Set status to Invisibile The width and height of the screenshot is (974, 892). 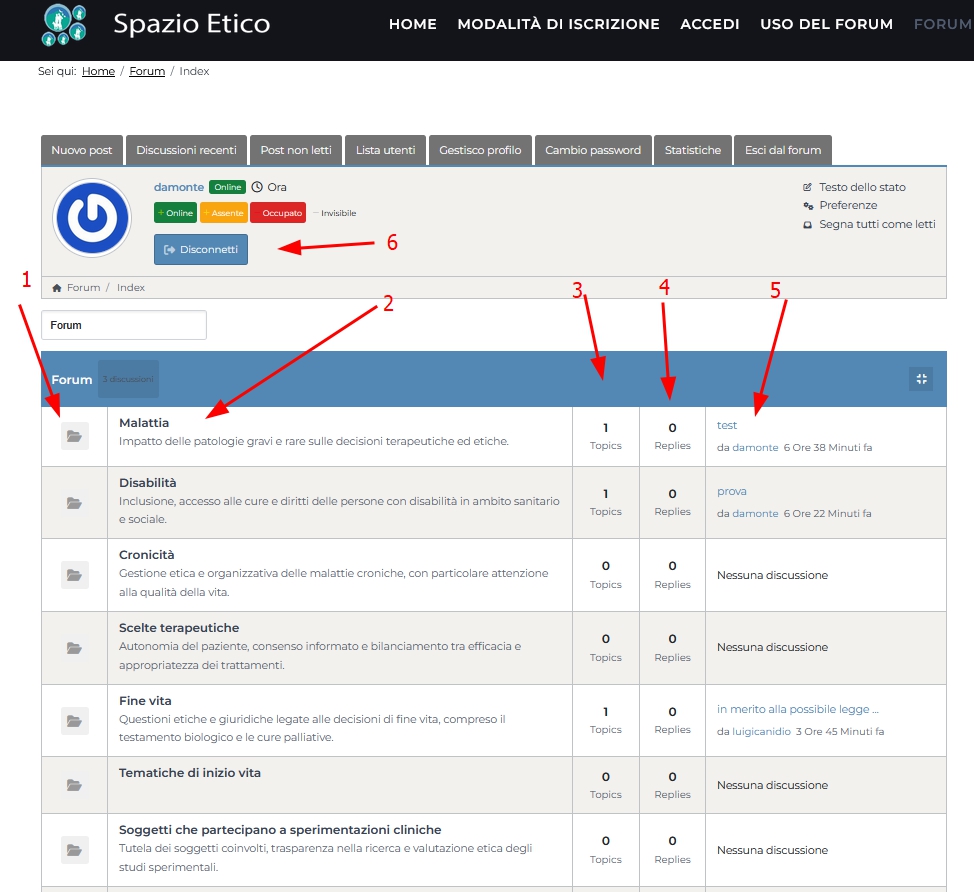pos(335,213)
